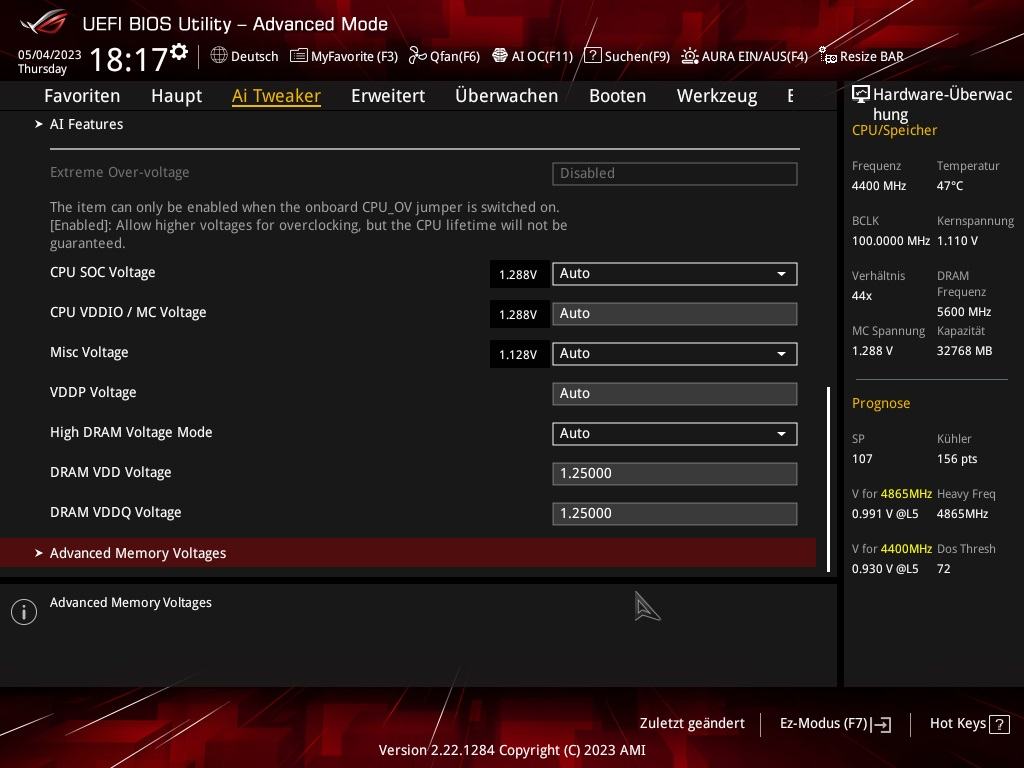This screenshot has width=1024, height=768.
Task: Click the Hardware monitor screen icon
Action: tap(861, 95)
